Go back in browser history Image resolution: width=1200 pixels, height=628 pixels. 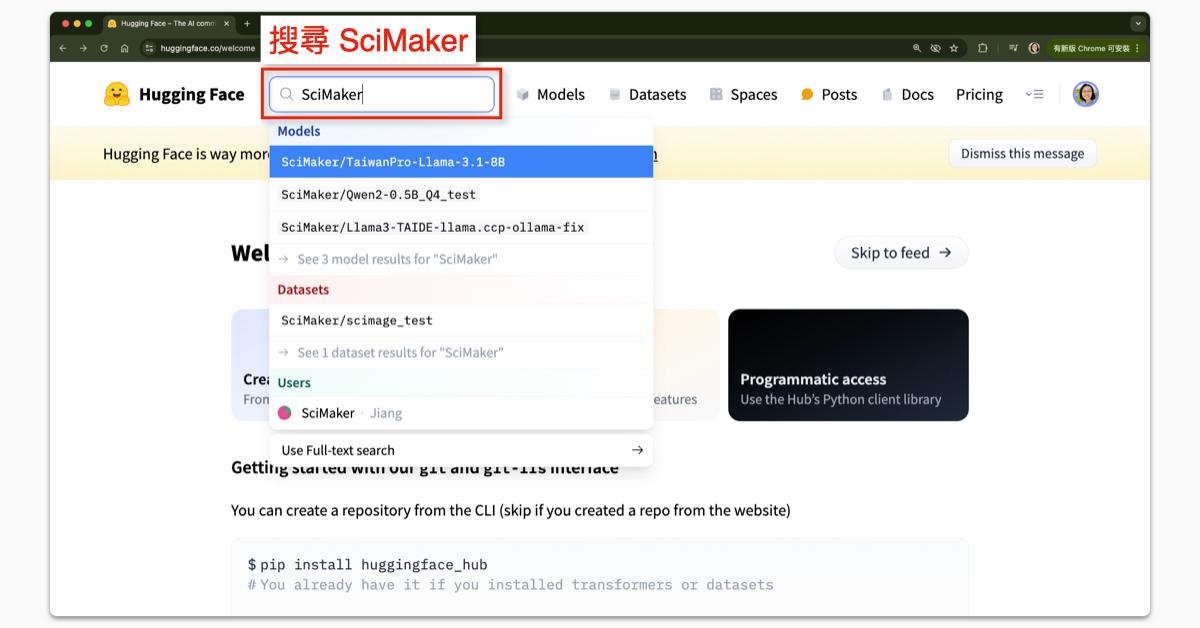63,48
